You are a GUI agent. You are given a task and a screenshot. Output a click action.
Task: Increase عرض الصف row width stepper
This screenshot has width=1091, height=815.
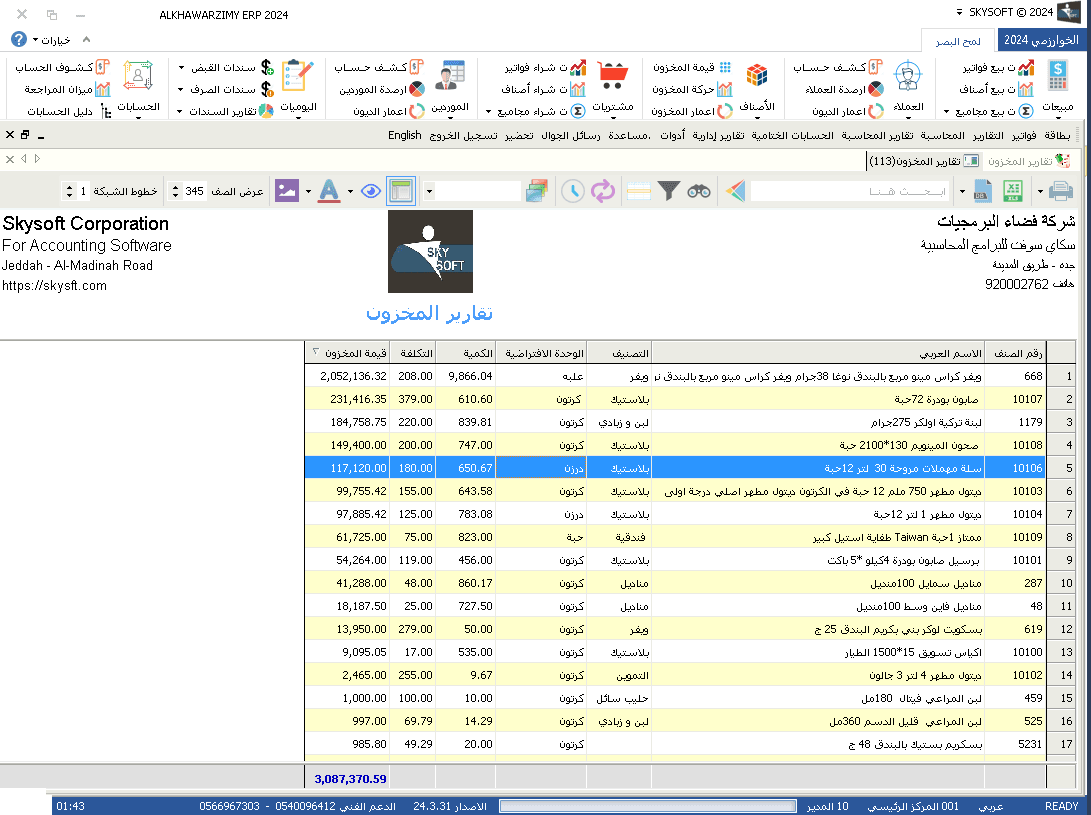175,187
